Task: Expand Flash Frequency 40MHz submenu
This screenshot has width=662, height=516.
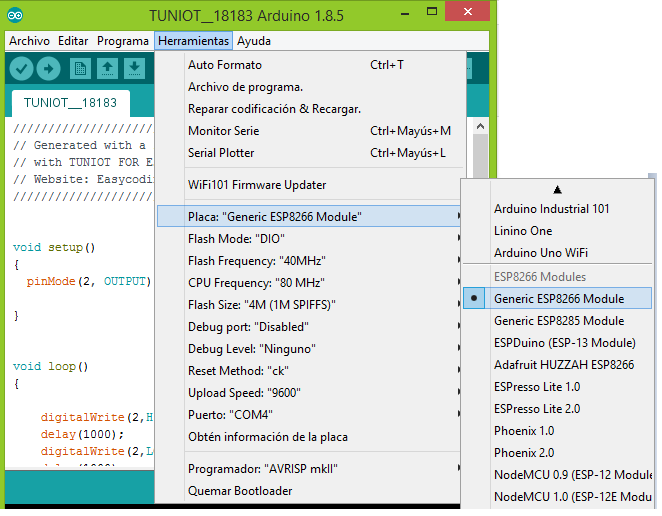Action: tap(309, 261)
